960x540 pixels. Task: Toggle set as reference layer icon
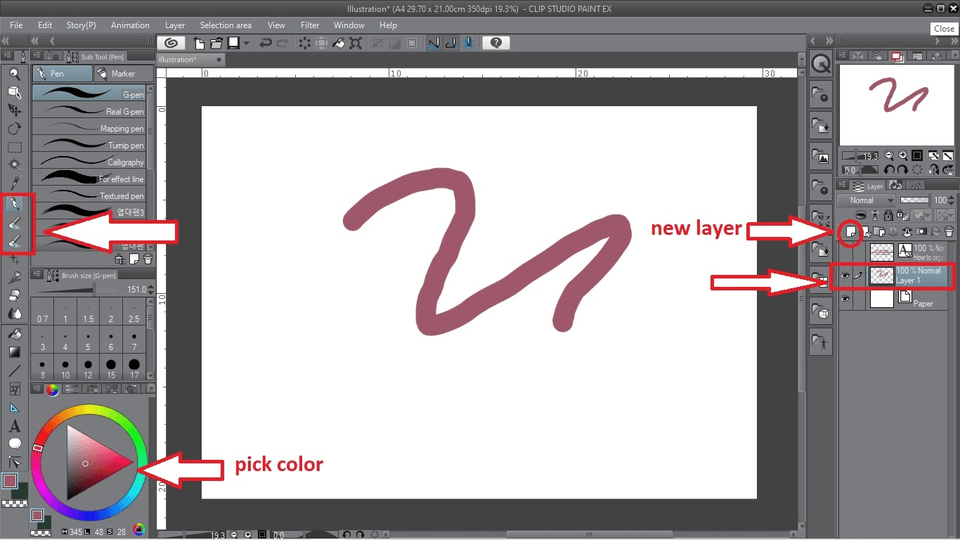tap(875, 215)
